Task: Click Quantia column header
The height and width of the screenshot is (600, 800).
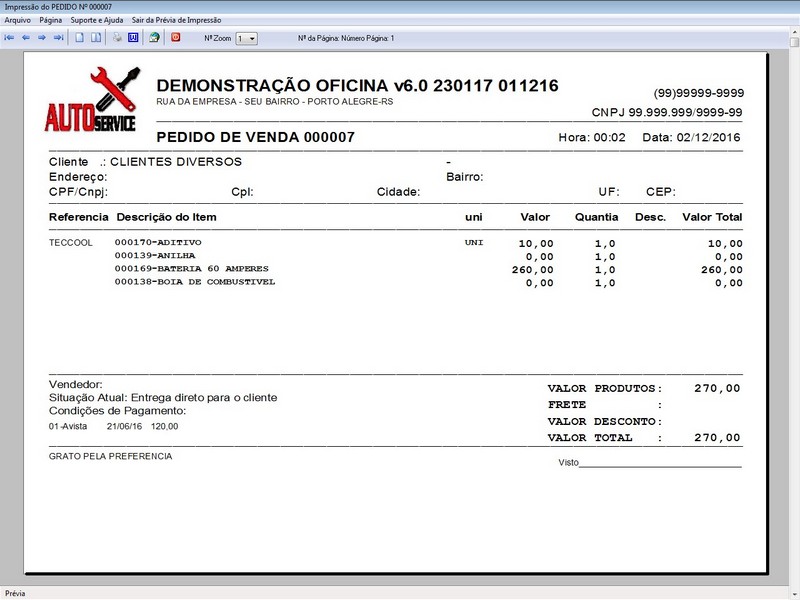Action: (x=596, y=217)
